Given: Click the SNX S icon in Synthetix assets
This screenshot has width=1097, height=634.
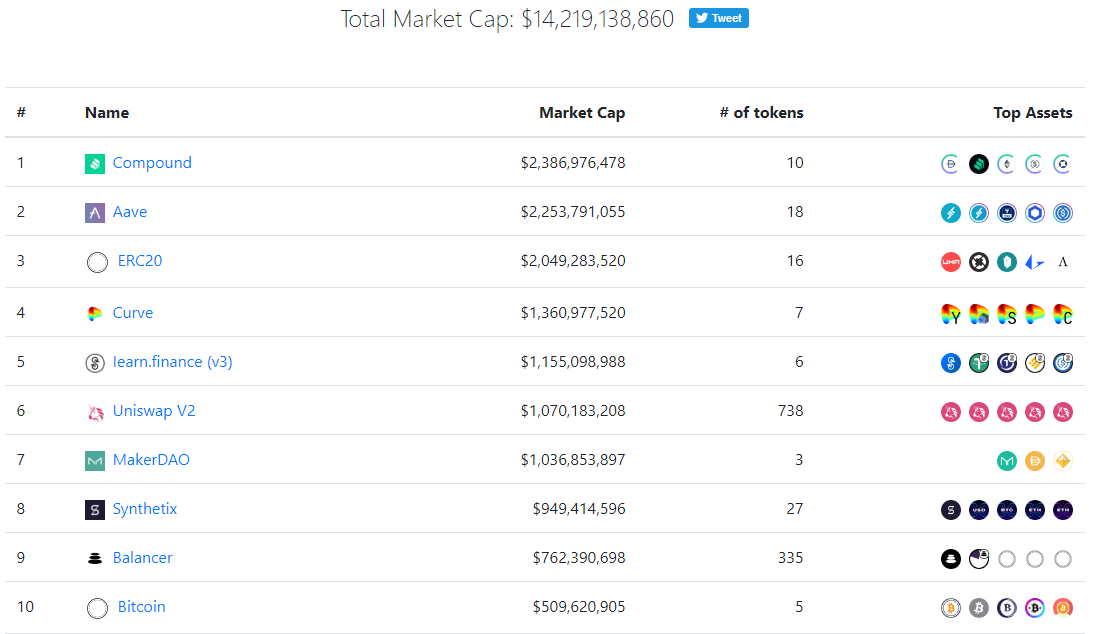Looking at the screenshot, I should tap(951, 510).
